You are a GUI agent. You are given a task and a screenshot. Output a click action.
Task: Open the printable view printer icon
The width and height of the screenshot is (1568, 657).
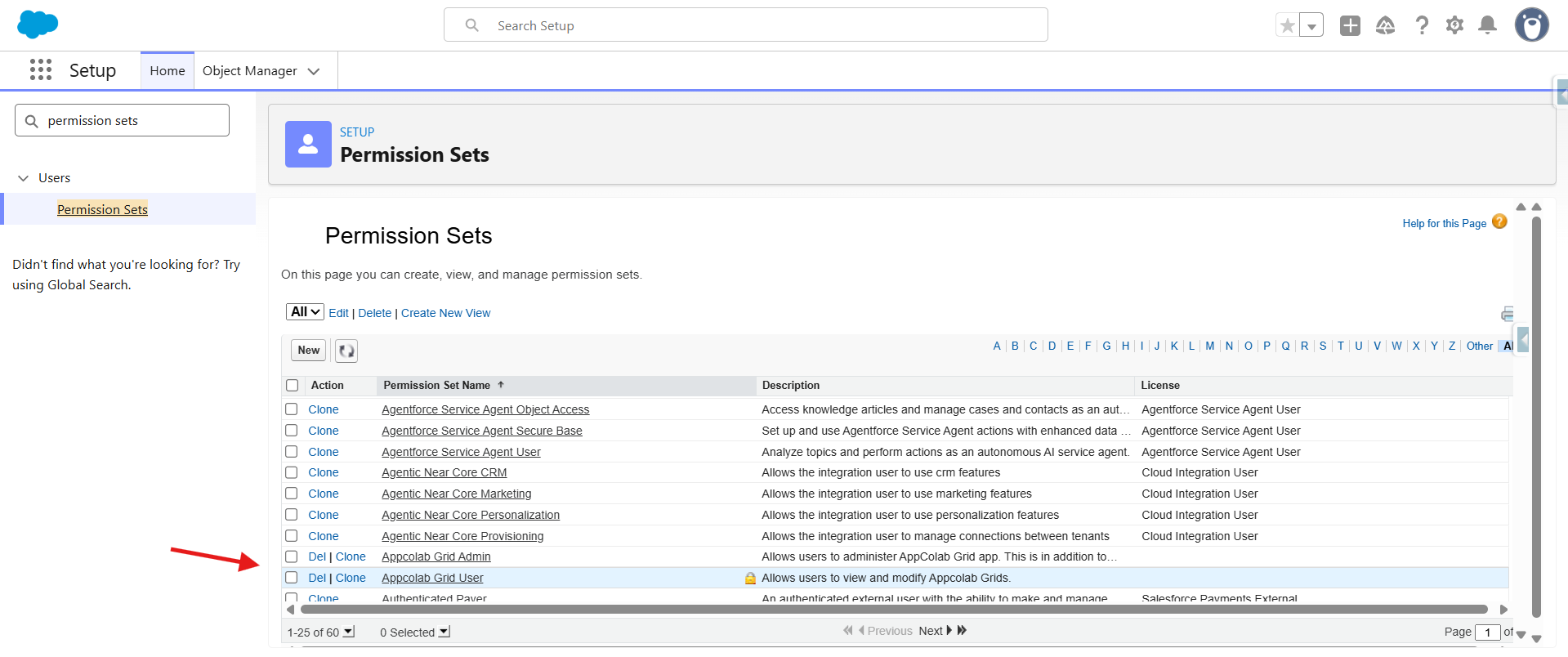pyautogui.click(x=1508, y=314)
